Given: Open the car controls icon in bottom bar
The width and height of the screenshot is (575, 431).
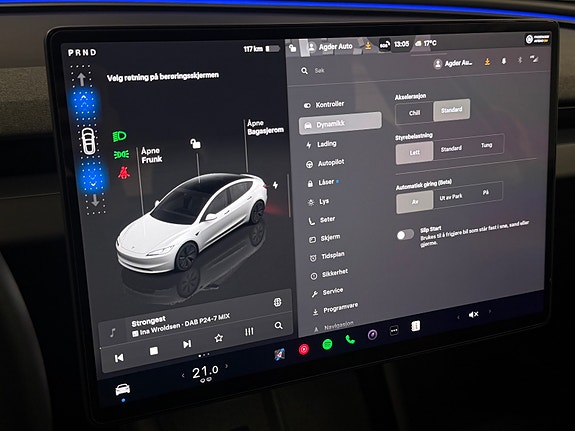Looking at the screenshot, I should click(123, 389).
